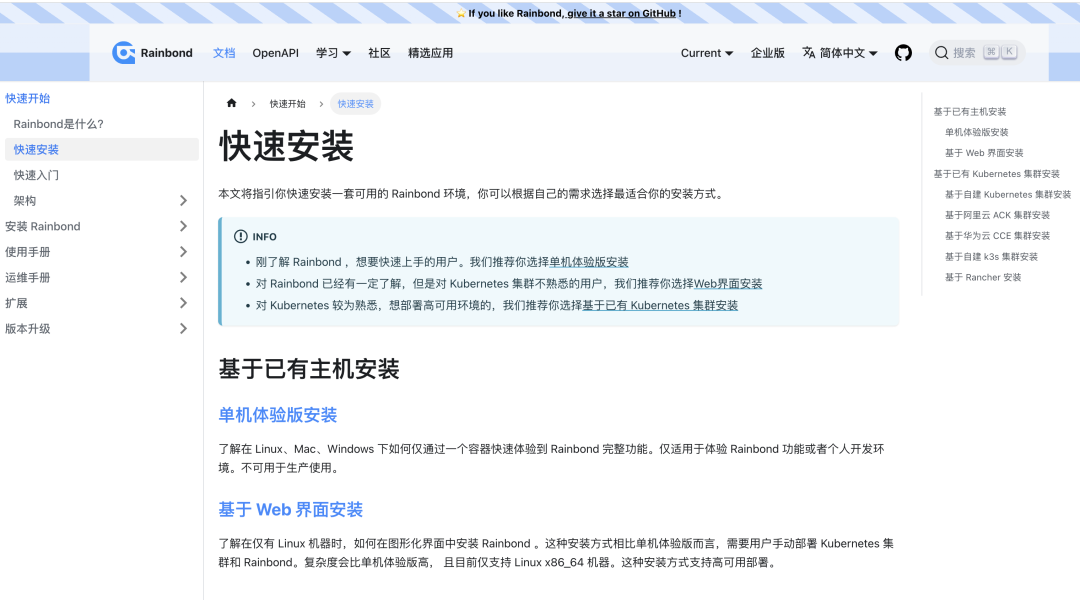
Task: Click the INFO exclamation circle icon
Action: (x=240, y=236)
